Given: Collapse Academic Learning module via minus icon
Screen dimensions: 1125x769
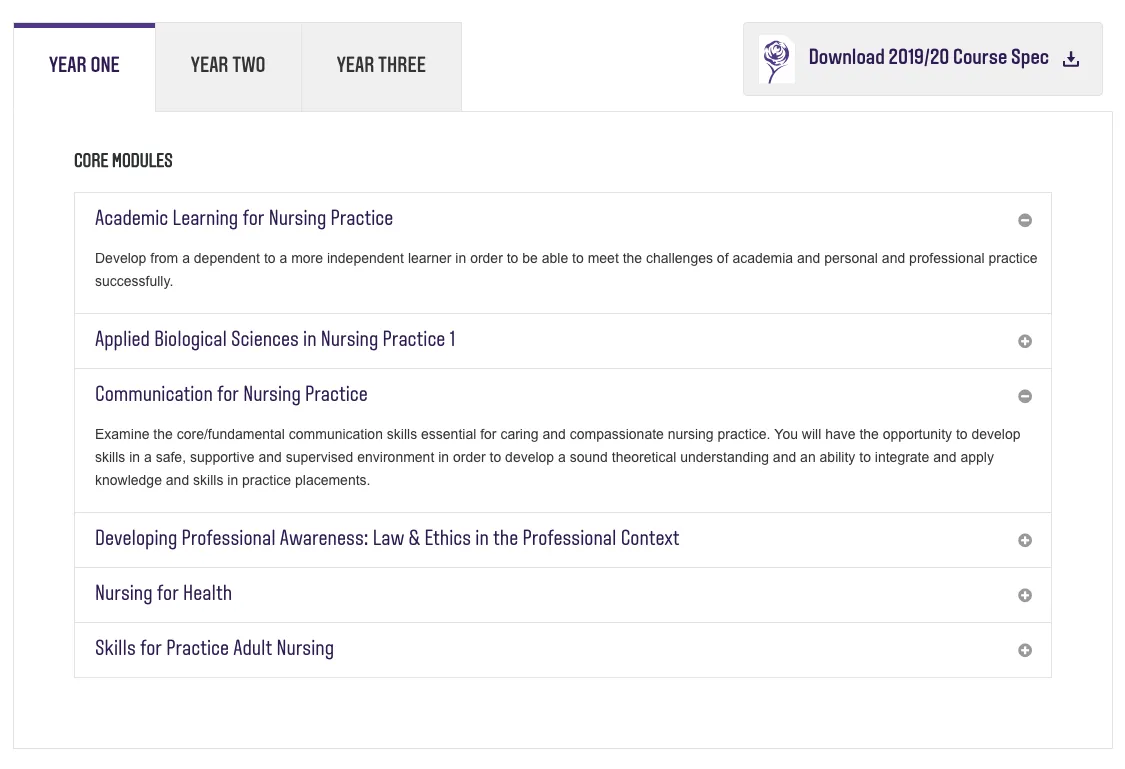Looking at the screenshot, I should coord(1025,220).
